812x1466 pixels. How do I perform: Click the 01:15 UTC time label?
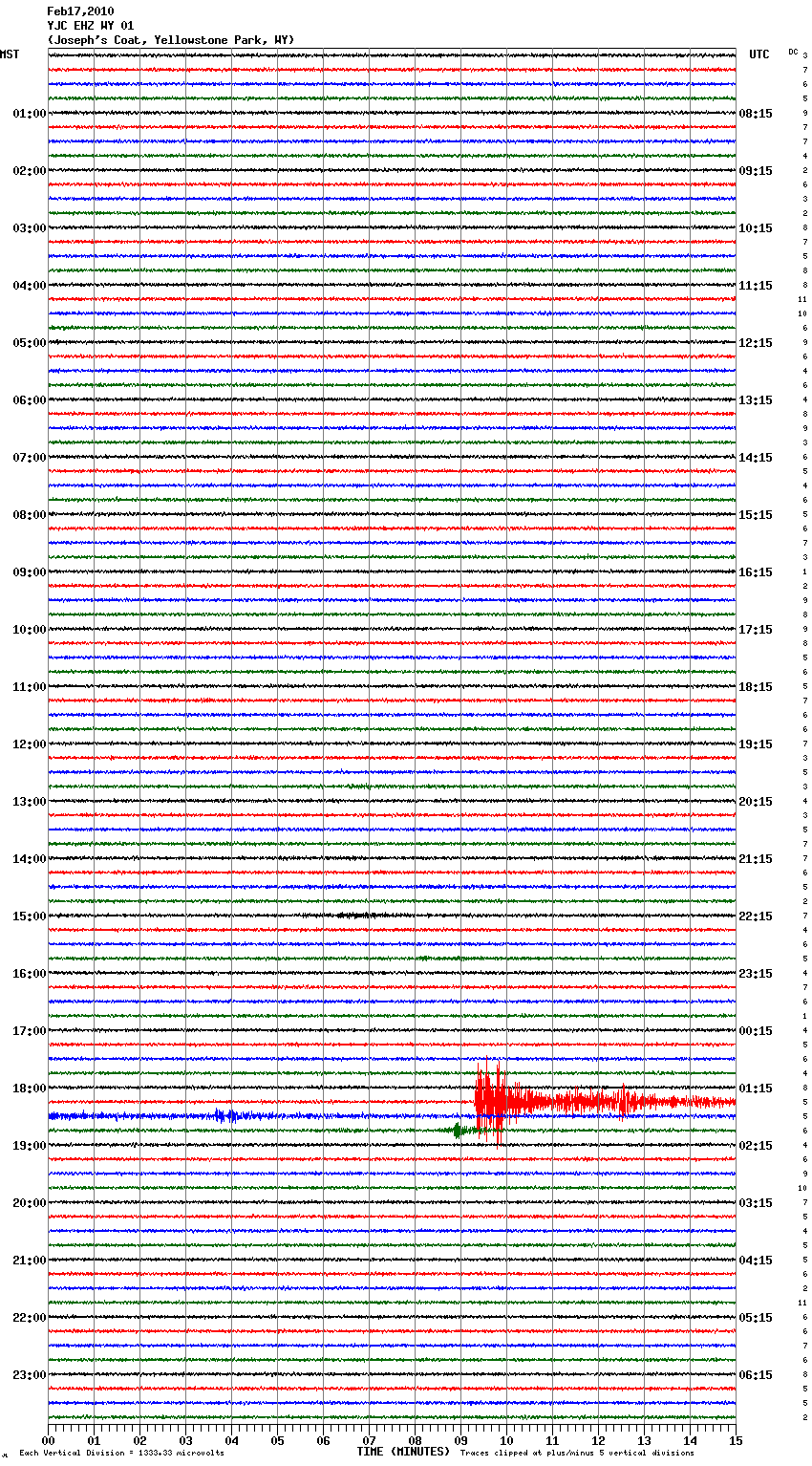(756, 1089)
